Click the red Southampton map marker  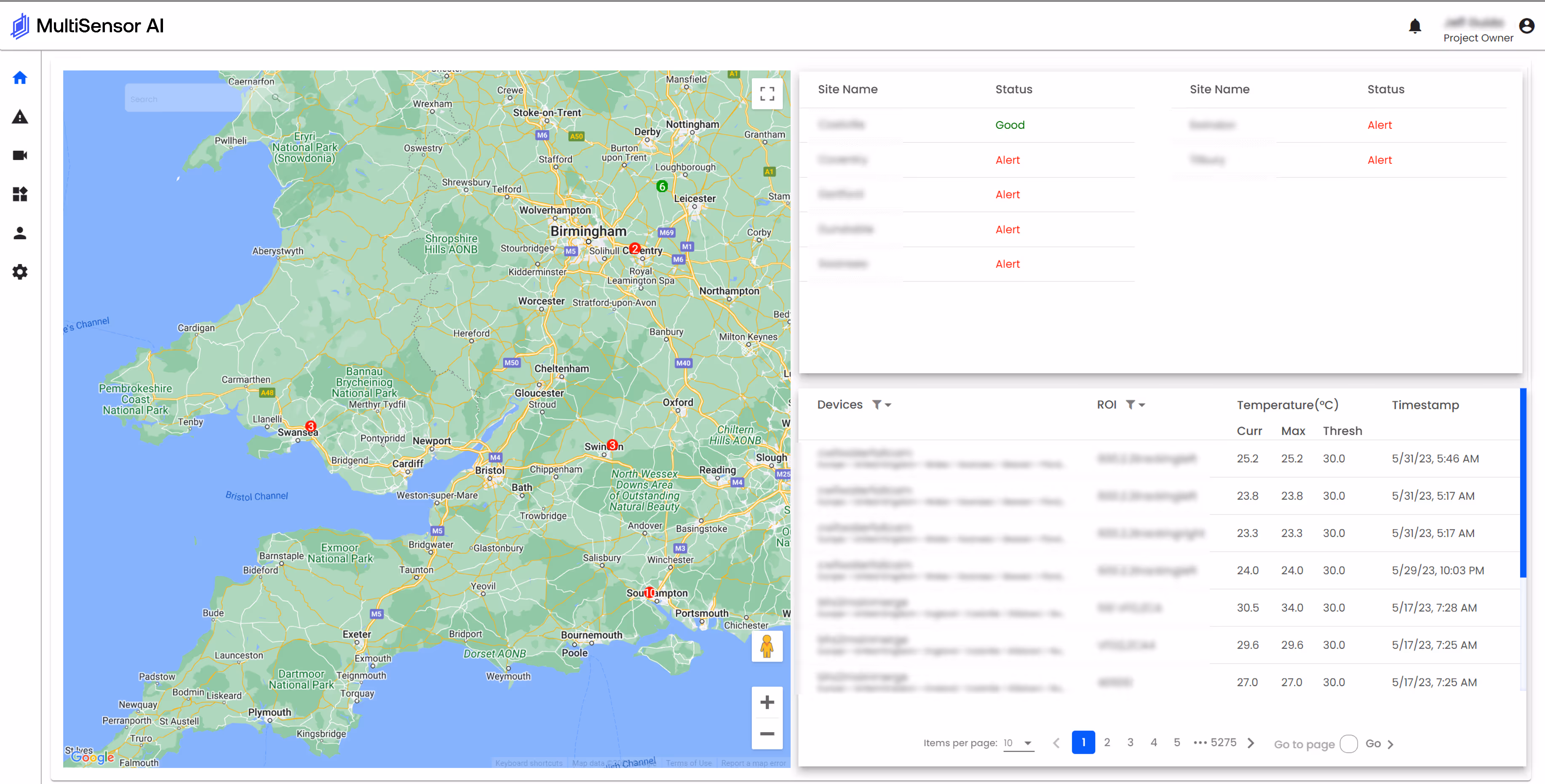tap(649, 593)
